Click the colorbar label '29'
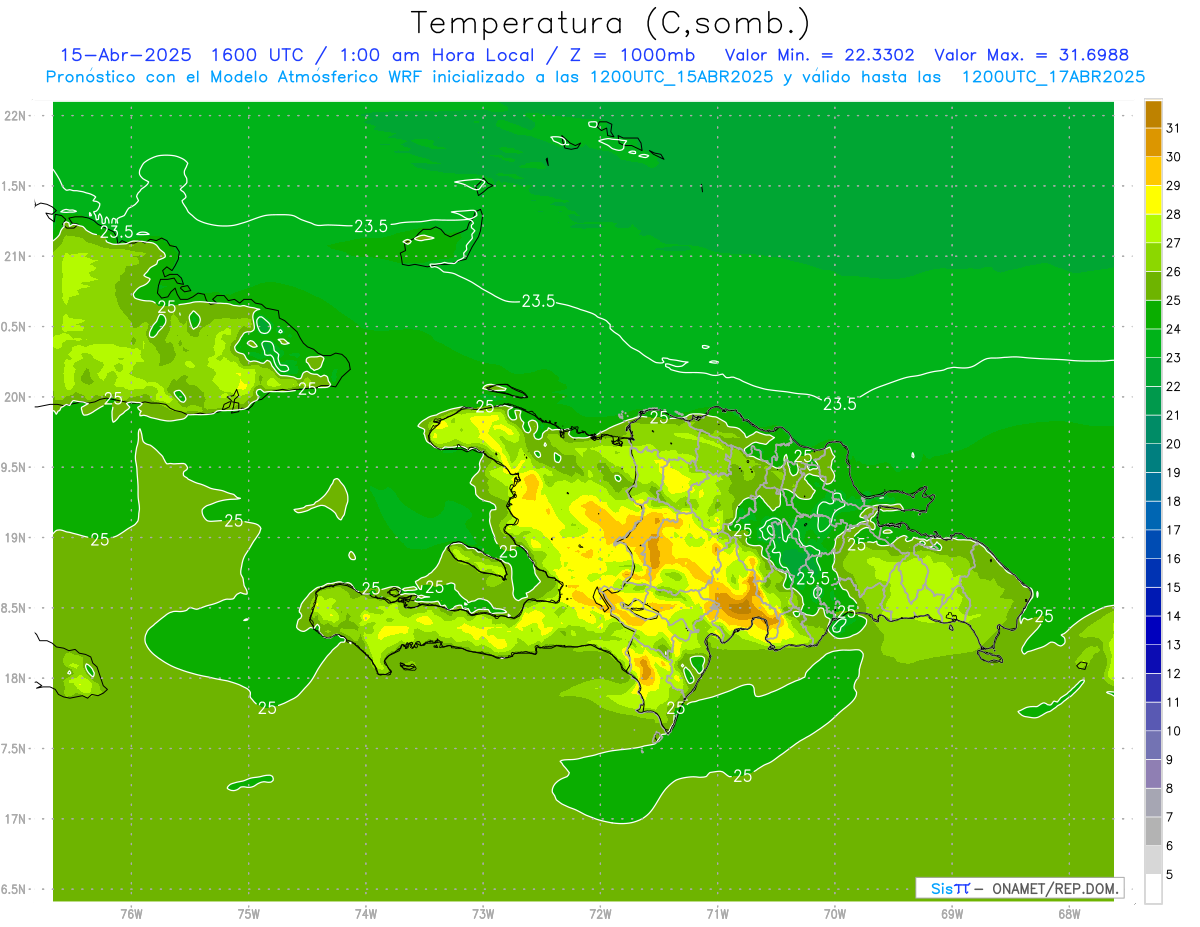 coord(1174,186)
